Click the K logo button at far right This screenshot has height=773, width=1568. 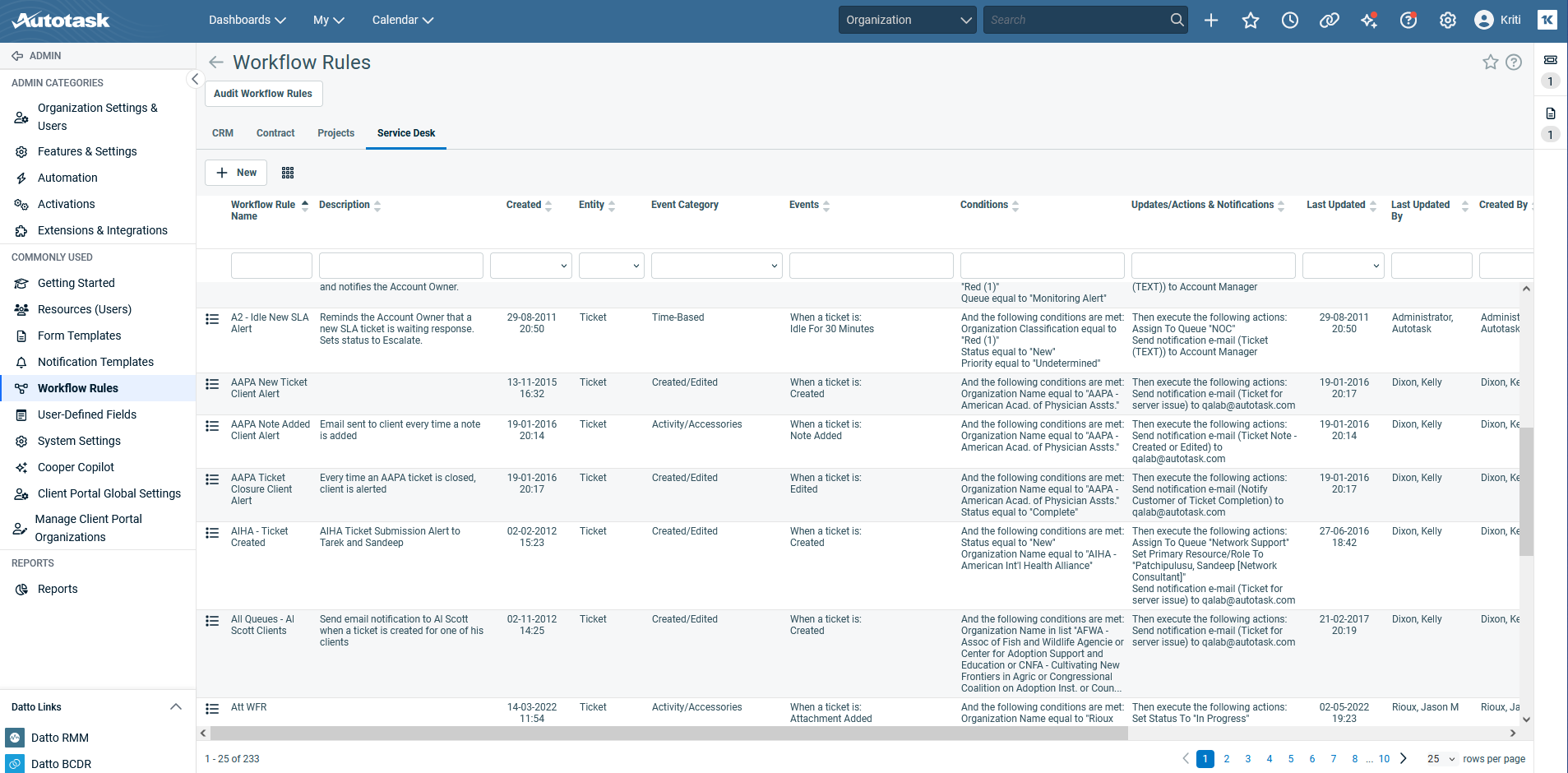click(1547, 20)
